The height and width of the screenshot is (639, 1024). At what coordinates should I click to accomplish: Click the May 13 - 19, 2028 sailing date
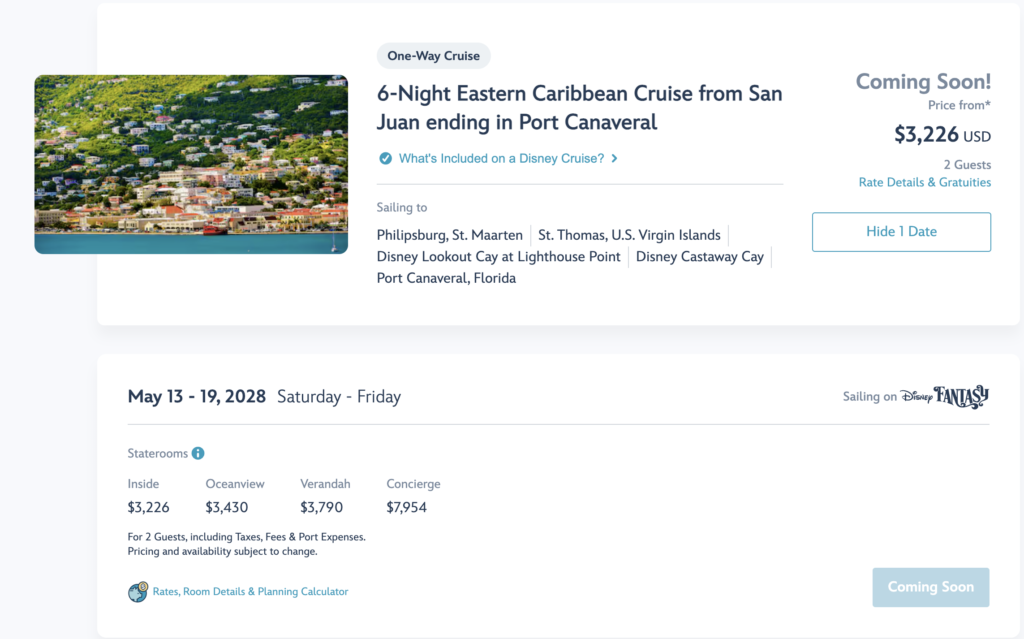pyautogui.click(x=197, y=397)
